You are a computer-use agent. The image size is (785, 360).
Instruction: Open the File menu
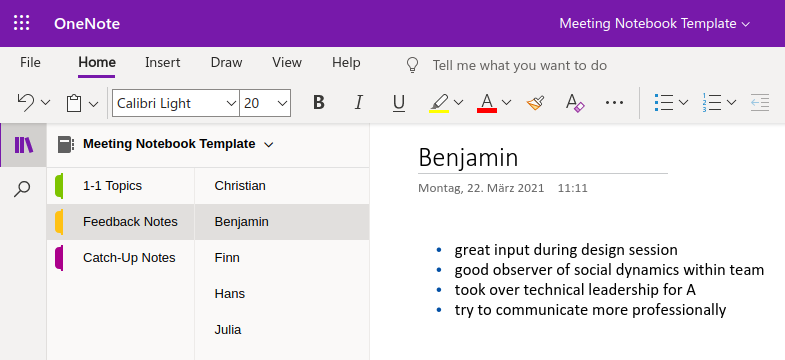coord(30,63)
